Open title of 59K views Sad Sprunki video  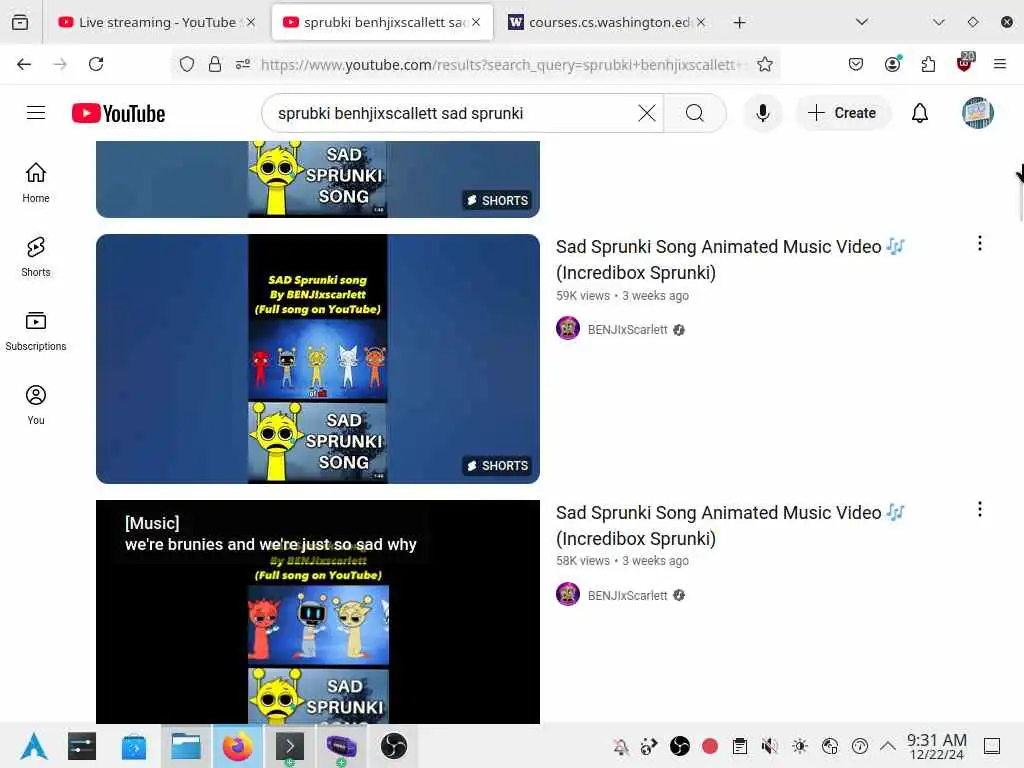pyautogui.click(x=729, y=259)
